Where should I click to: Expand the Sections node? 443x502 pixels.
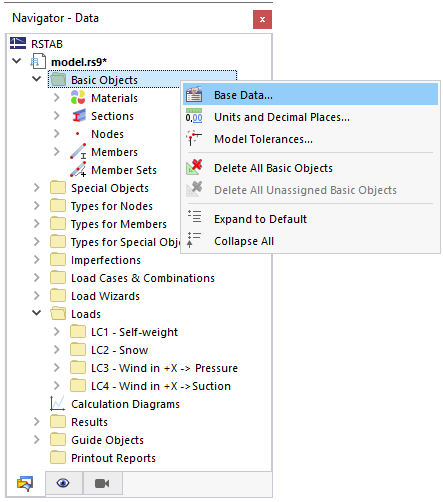point(57,116)
